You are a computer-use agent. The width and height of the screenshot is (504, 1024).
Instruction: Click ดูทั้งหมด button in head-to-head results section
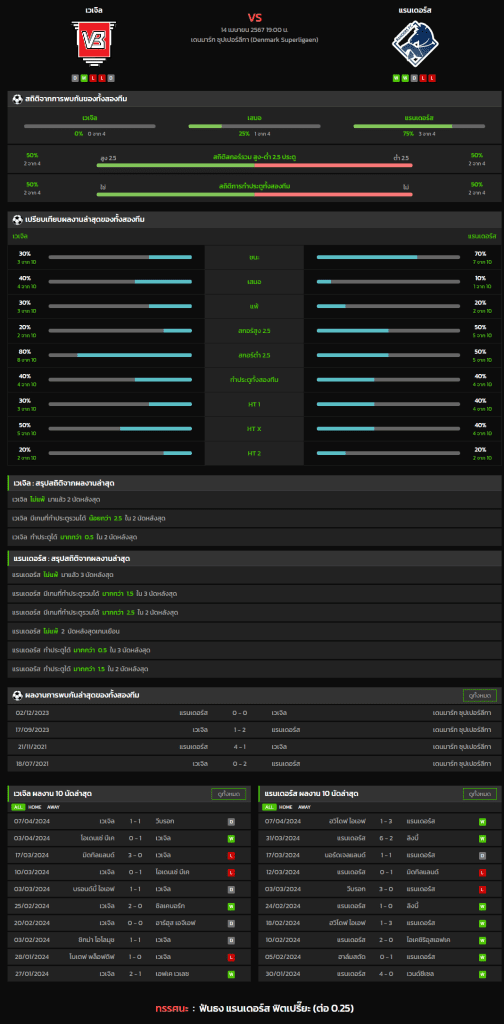[480, 696]
